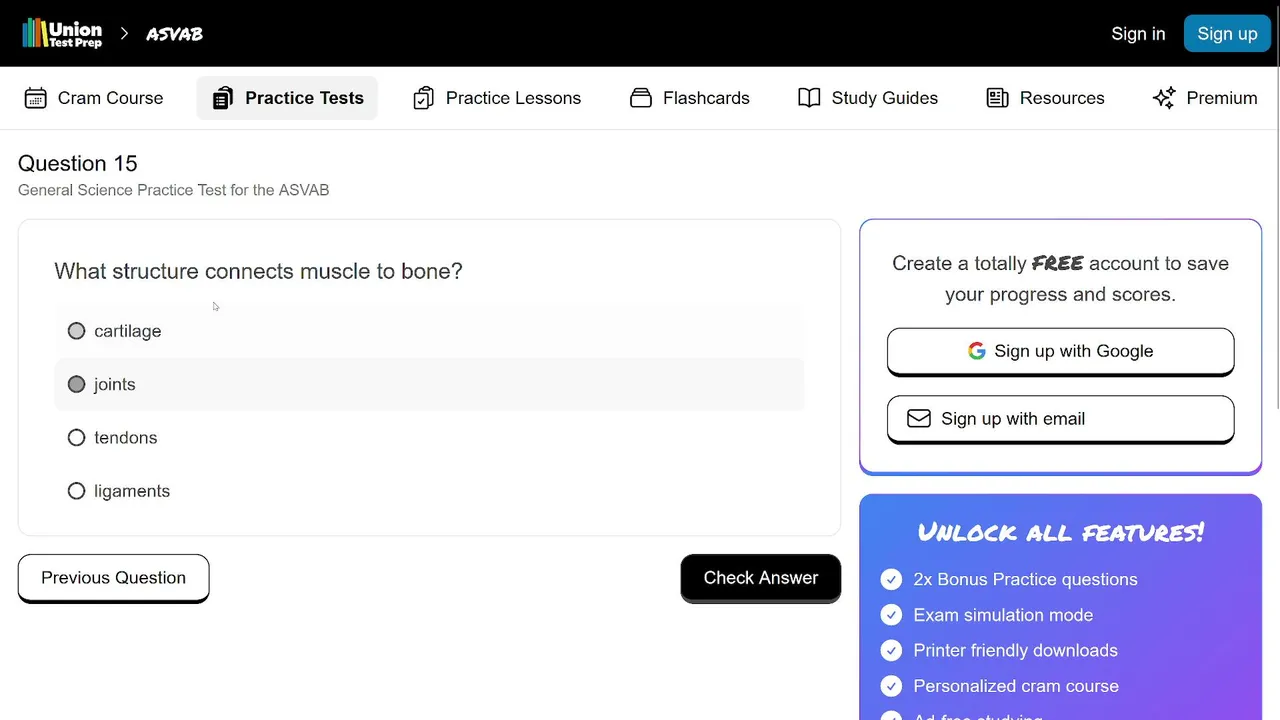Click checkmark beside Exam simulation mode

pyautogui.click(x=891, y=615)
